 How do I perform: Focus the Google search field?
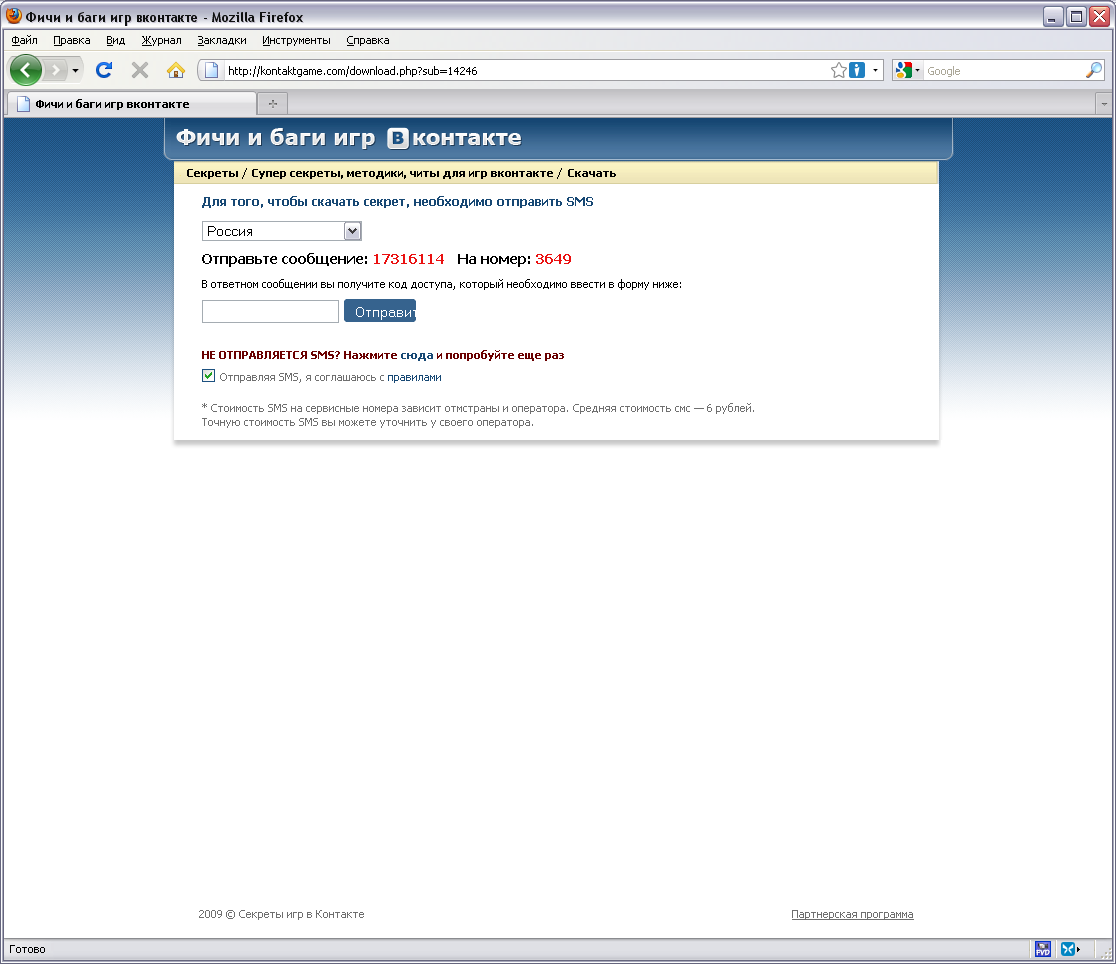1004,70
